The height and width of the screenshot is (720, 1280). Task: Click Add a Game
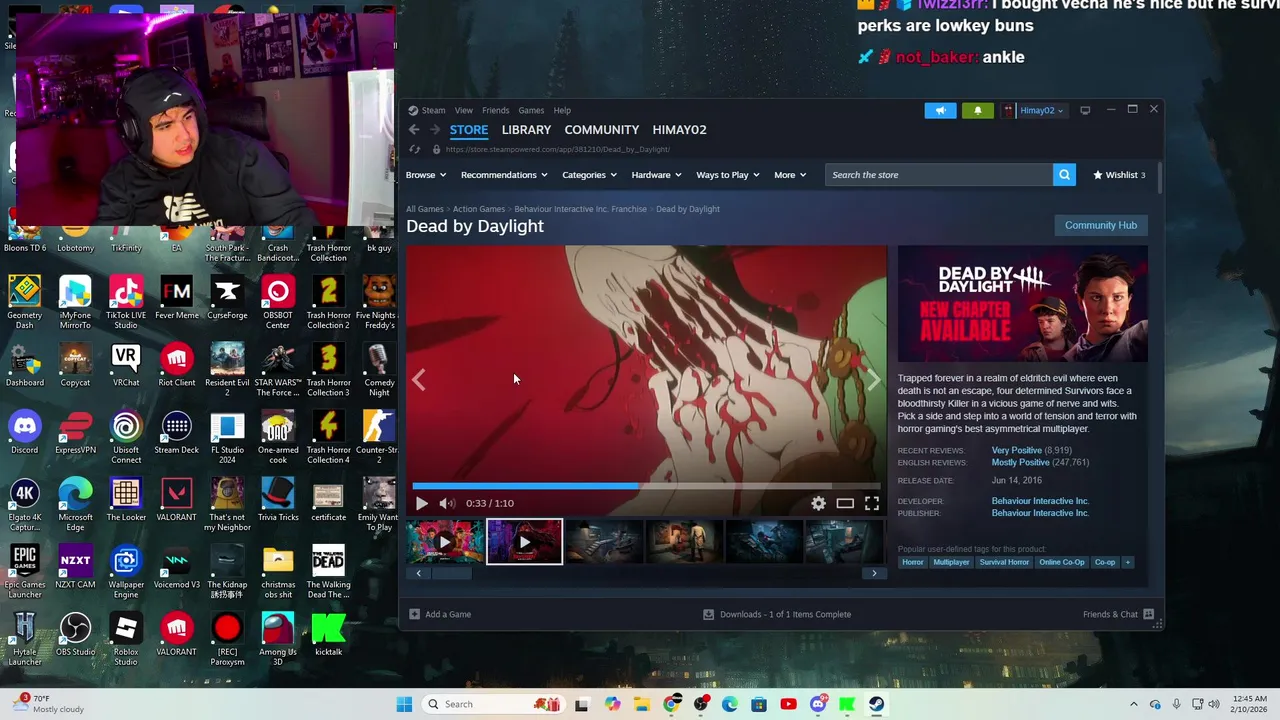[440, 614]
